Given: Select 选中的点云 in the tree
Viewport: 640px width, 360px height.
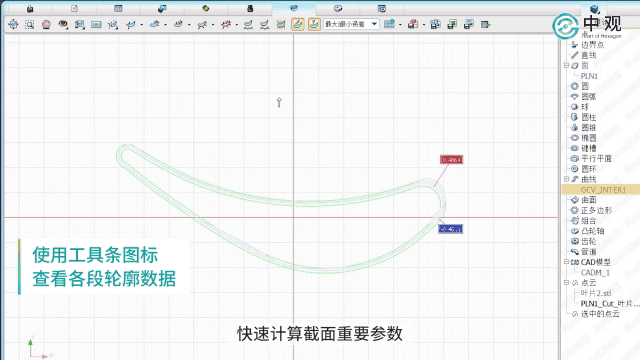Looking at the screenshot, I should 600,313.
